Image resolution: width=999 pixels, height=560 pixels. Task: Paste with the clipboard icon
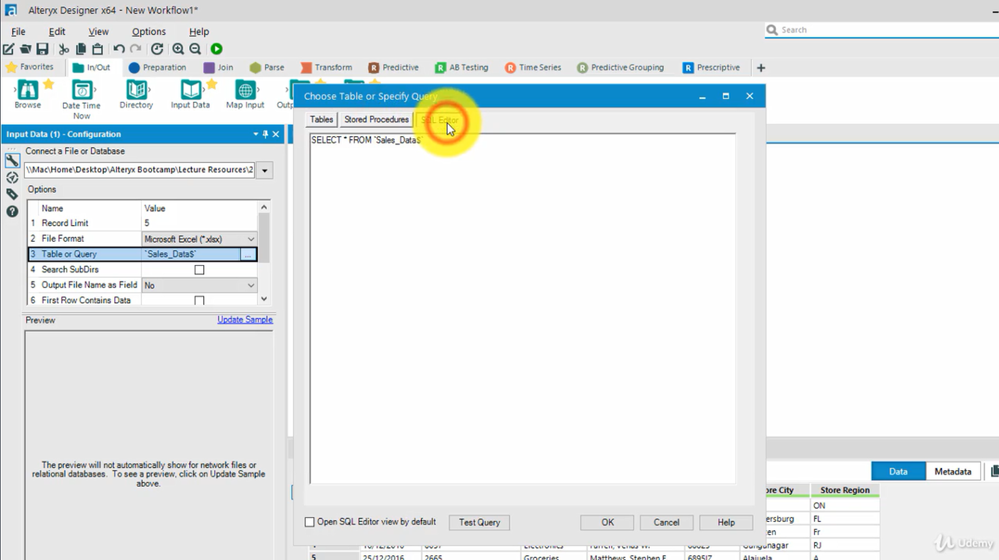97,49
